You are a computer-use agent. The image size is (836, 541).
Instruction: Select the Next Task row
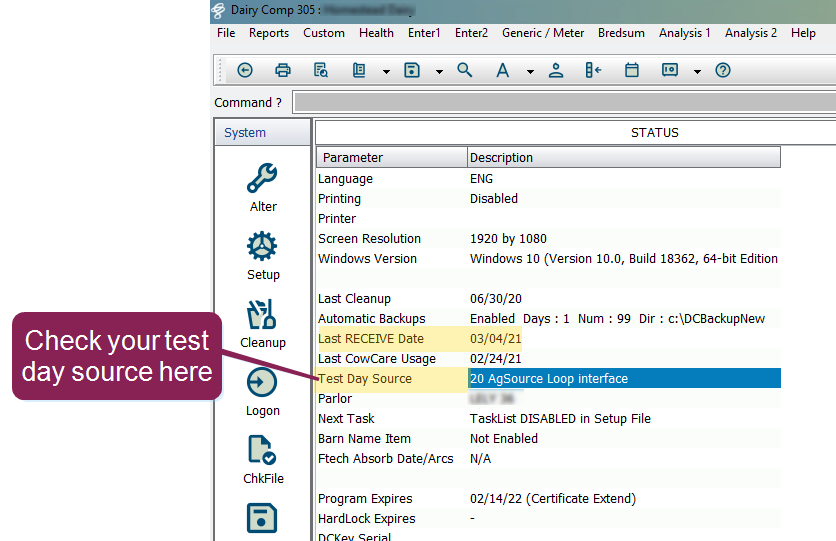[x=549, y=419]
